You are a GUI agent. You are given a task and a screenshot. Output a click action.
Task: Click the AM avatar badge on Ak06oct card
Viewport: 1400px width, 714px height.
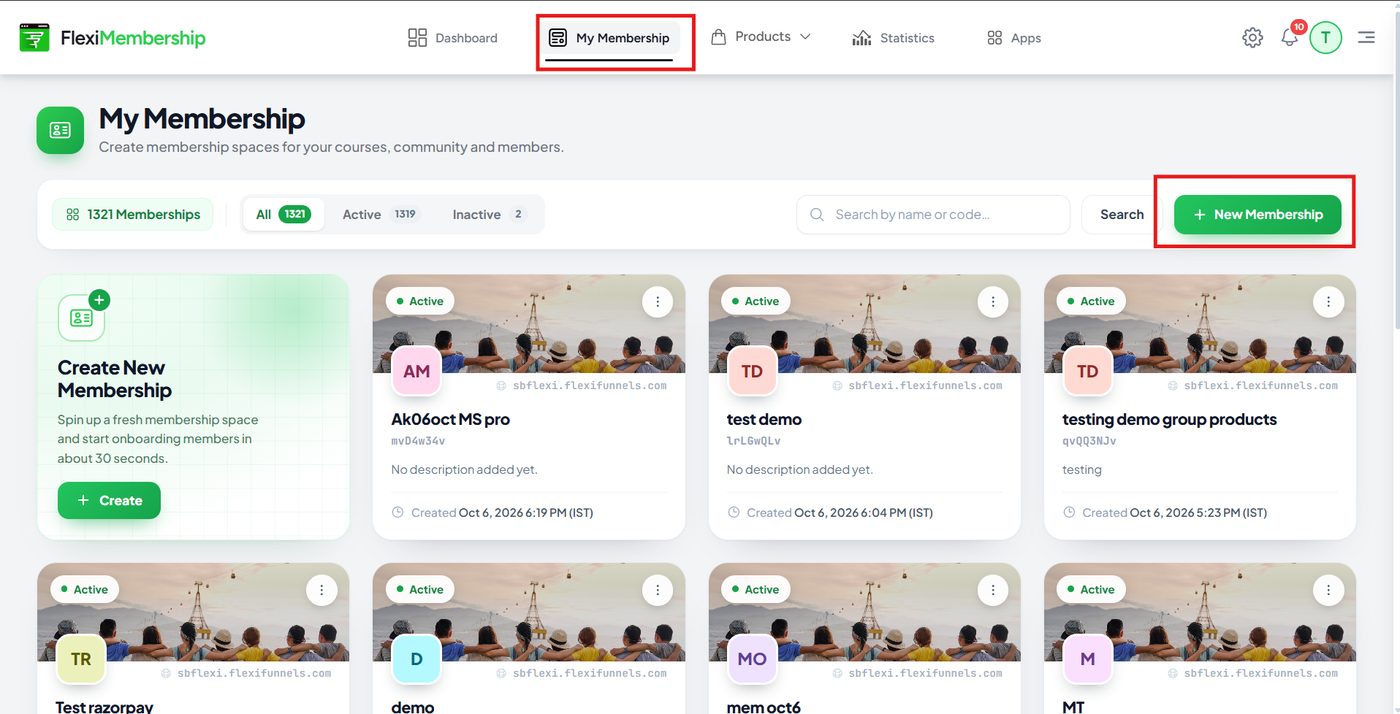coord(417,372)
